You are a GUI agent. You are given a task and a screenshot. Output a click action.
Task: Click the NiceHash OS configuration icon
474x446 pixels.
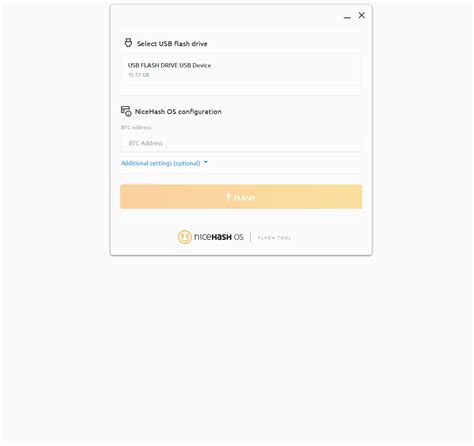[x=126, y=111]
